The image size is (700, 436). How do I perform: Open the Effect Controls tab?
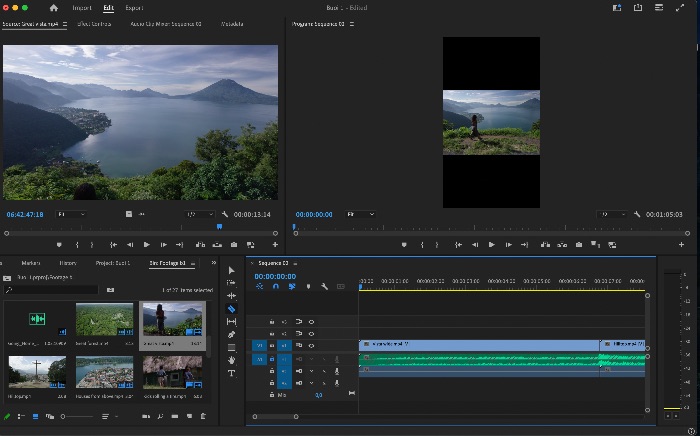point(94,24)
